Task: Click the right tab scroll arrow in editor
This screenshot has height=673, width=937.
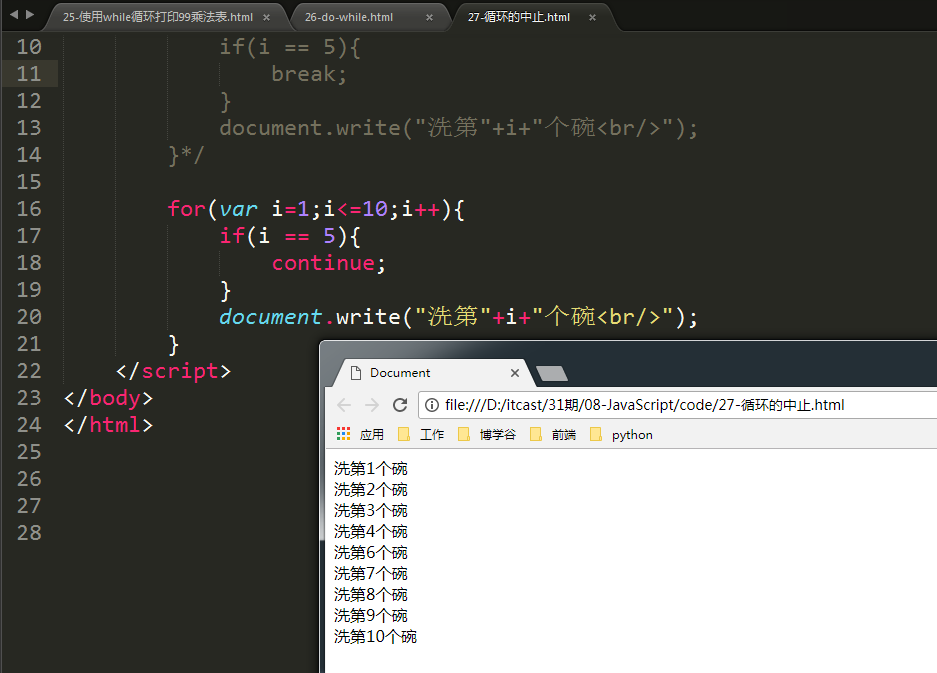Action: pos(29,14)
